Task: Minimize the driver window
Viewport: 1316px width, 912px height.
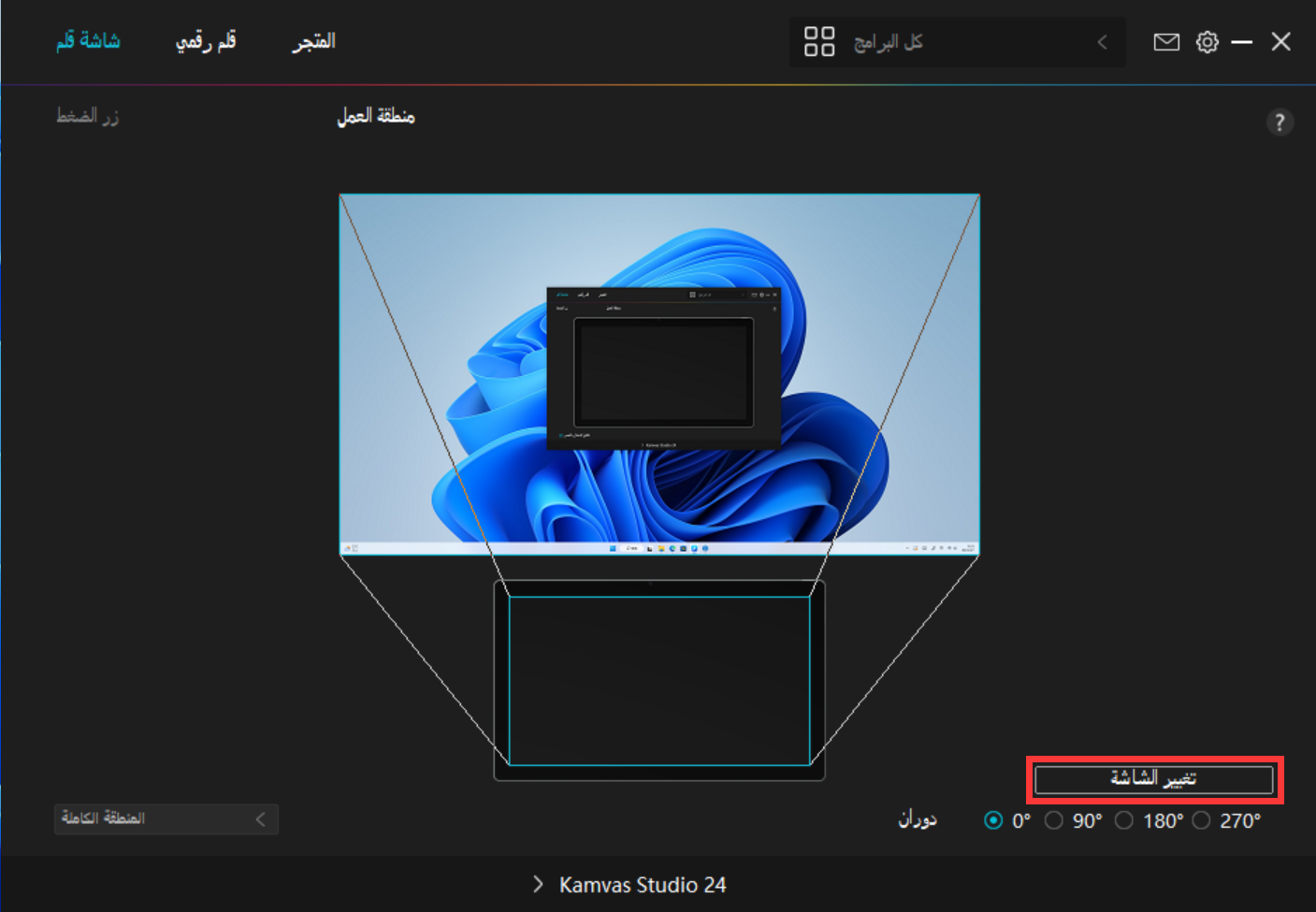Action: point(1241,42)
